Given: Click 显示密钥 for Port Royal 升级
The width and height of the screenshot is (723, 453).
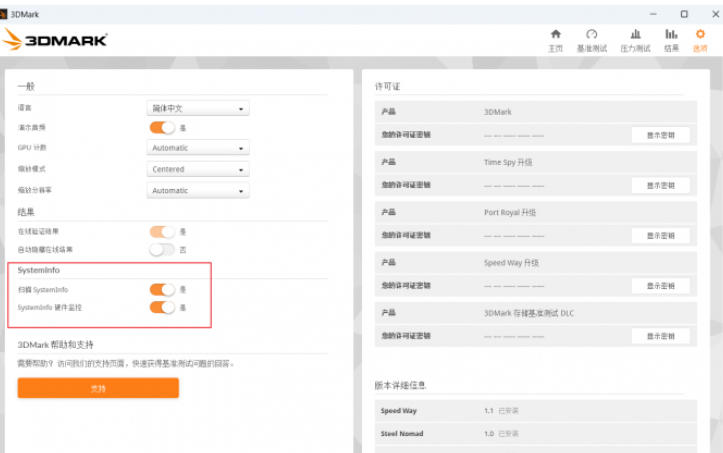Looking at the screenshot, I should (660, 236).
